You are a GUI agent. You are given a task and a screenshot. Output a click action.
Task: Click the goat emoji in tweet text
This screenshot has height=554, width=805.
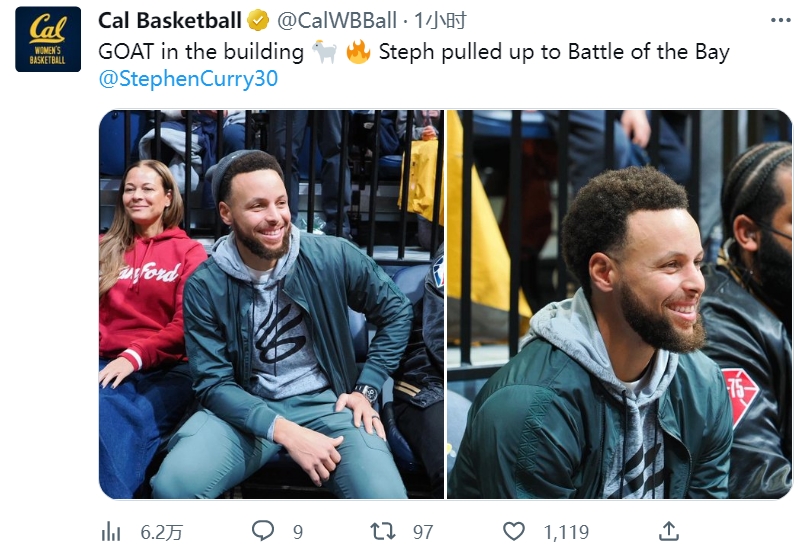[324, 52]
